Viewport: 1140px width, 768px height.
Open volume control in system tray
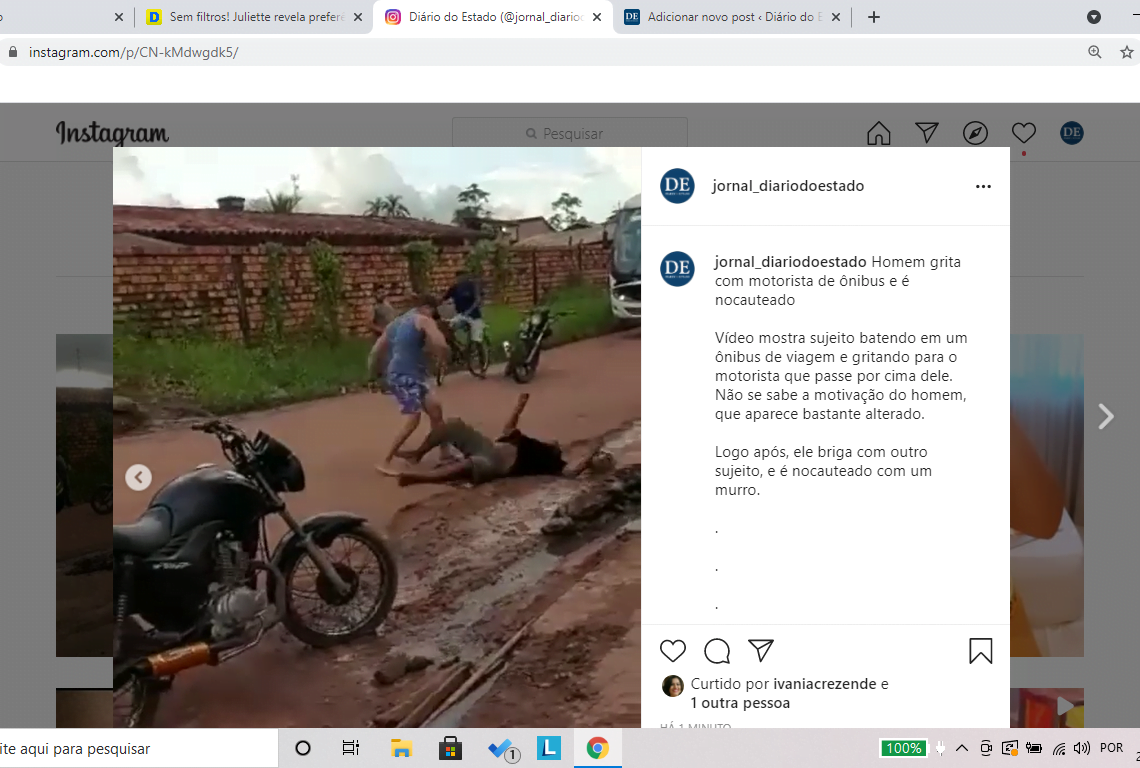tap(1081, 748)
